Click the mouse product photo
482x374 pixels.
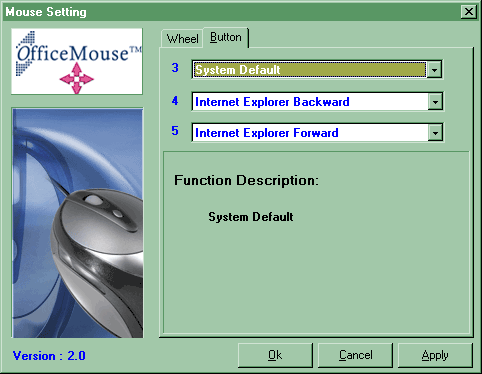[78, 223]
